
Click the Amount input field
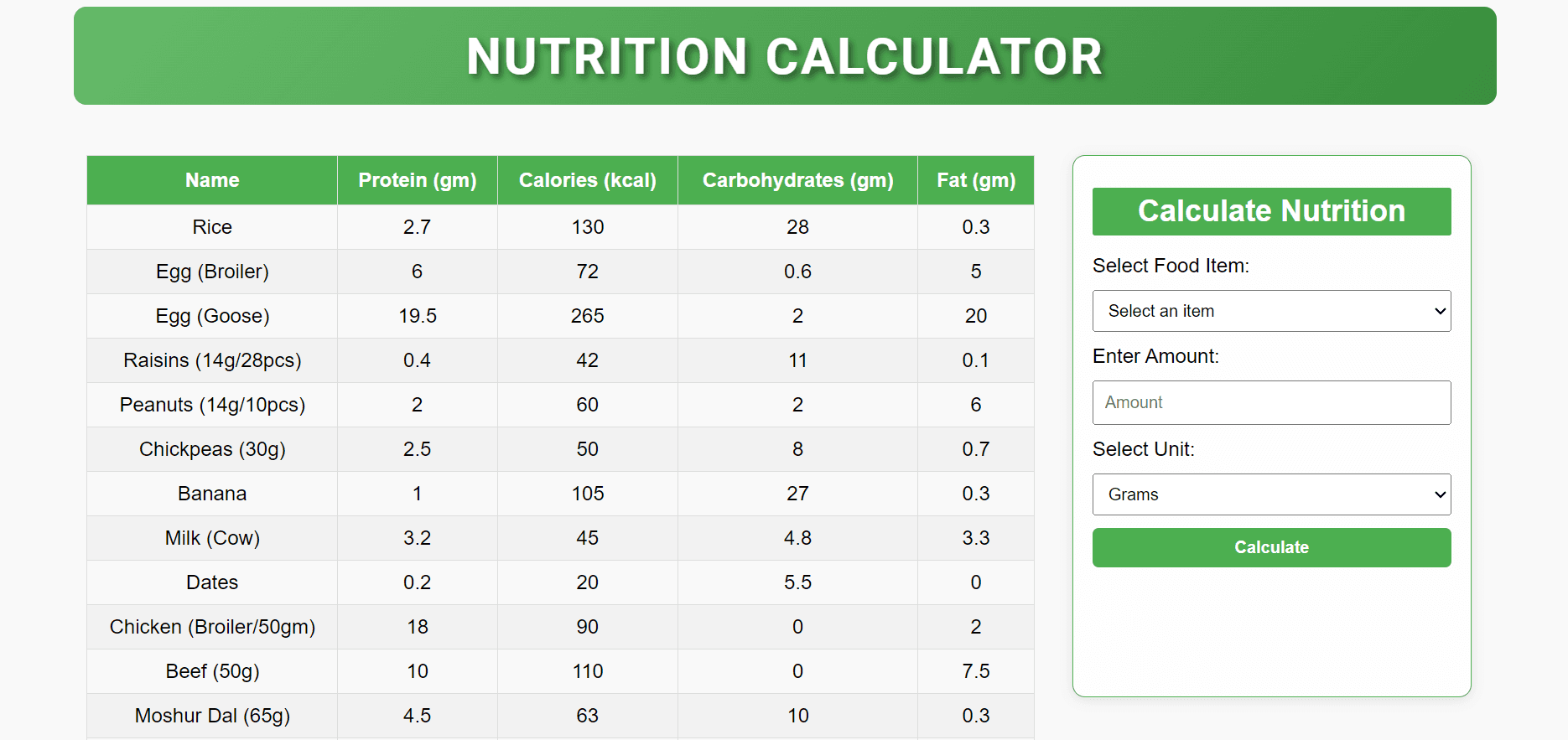click(x=1271, y=402)
